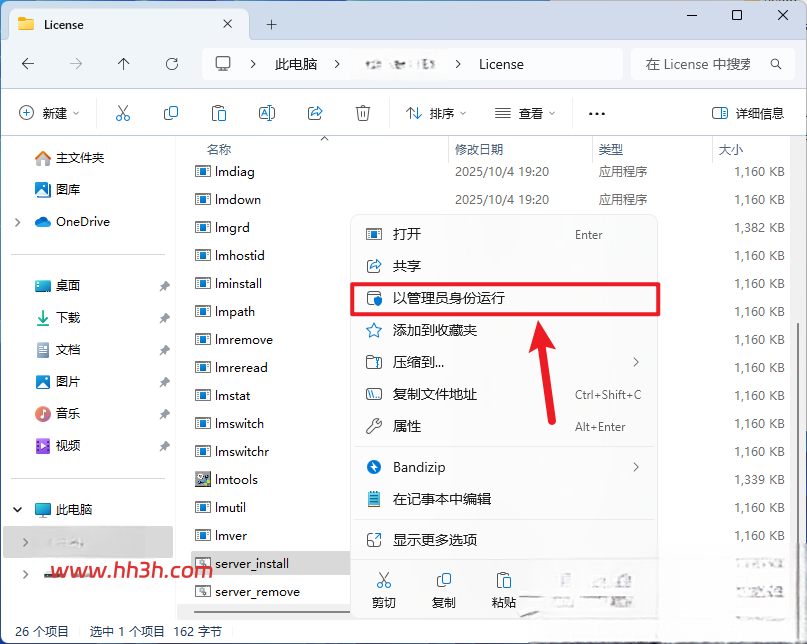Click the search magnifier icon
Image resolution: width=807 pixels, height=644 pixels.
click(x=776, y=64)
